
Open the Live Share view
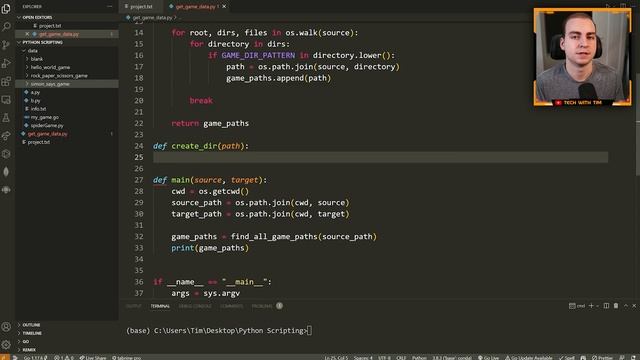pos(6,136)
